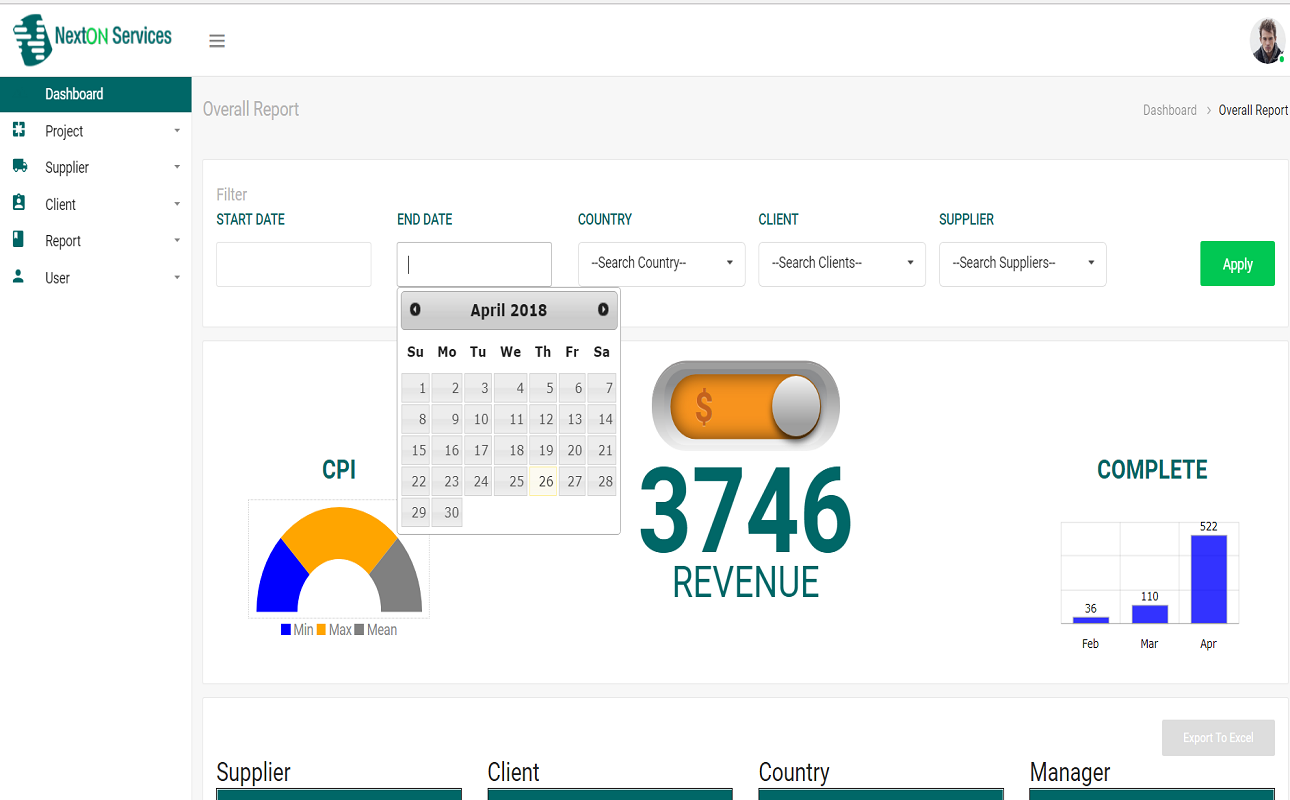Expand the User sidebar menu

coord(58,278)
